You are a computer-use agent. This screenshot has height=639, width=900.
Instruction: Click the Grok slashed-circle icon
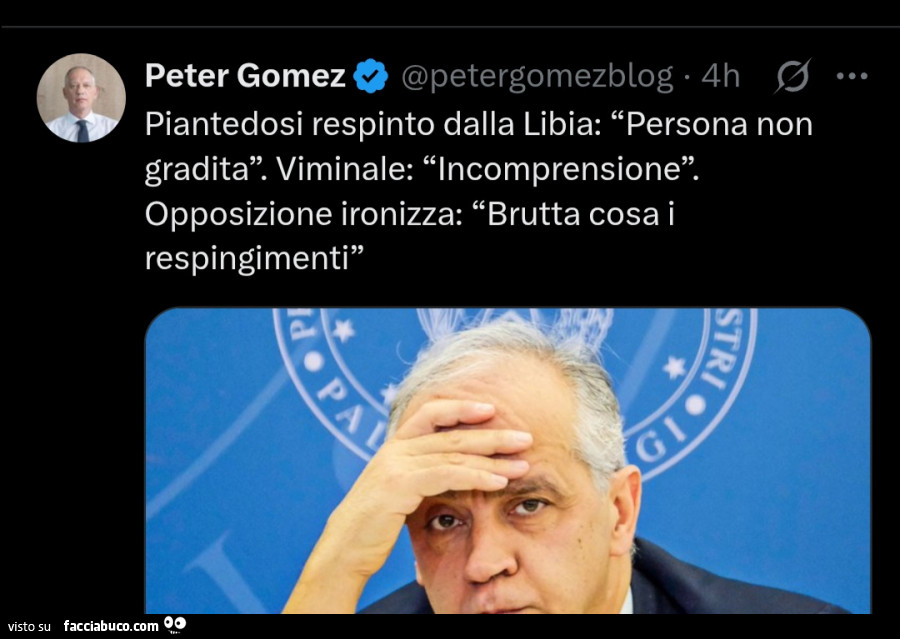click(793, 76)
